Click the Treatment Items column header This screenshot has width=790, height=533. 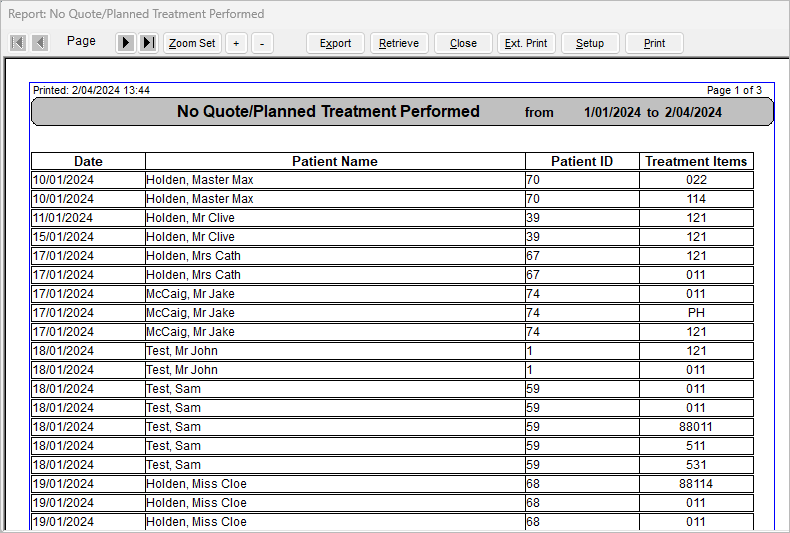(696, 161)
